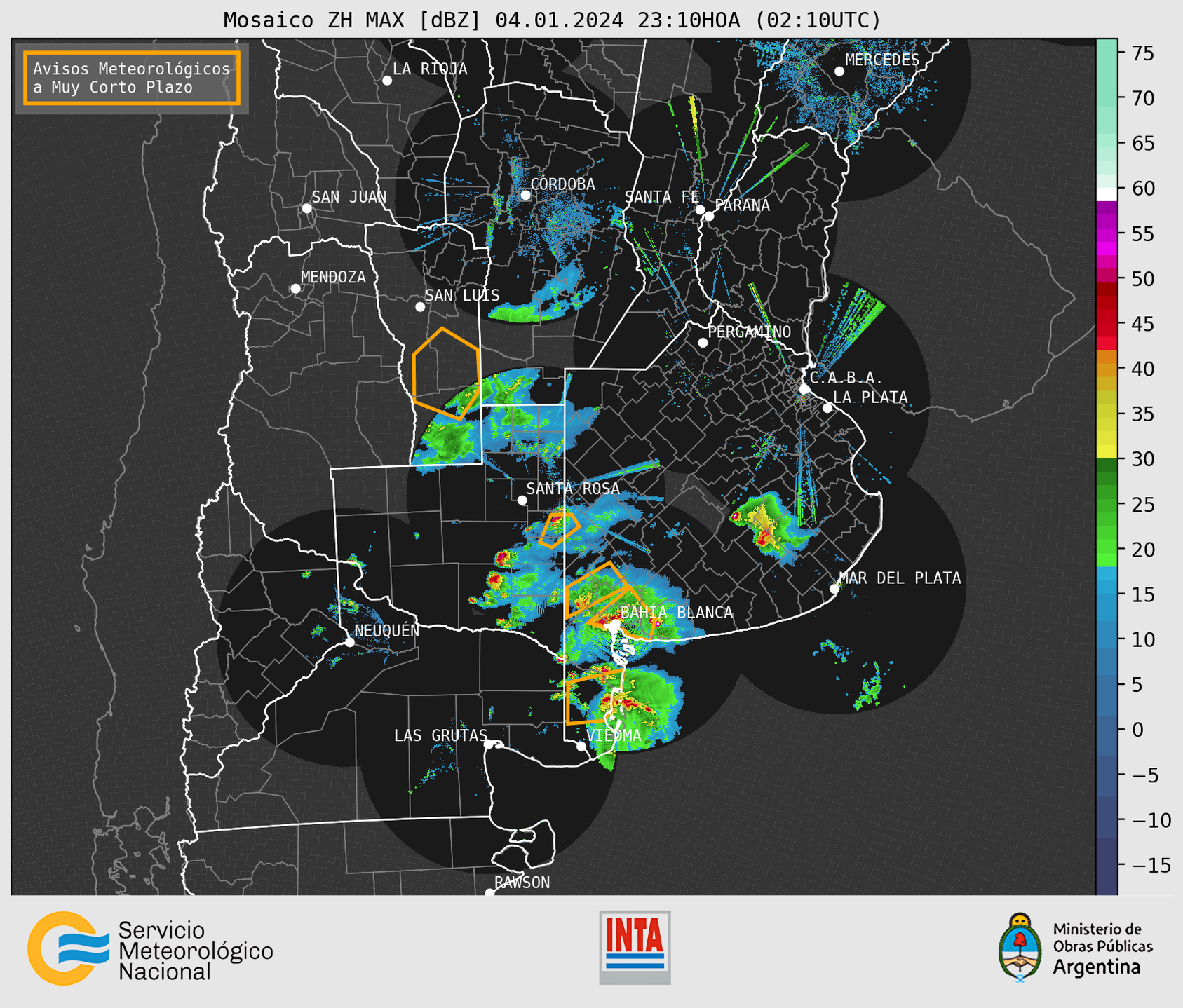The height and width of the screenshot is (1008, 1183).
Task: Click the white city dot for Neuquén
Action: tap(349, 642)
